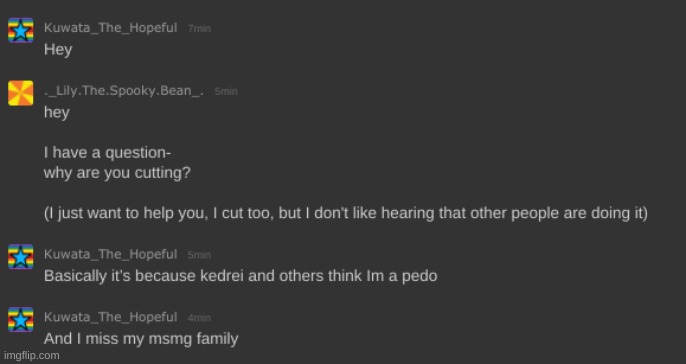Click Lily's lowercase "hey" reply
Image resolution: width=686 pixels, height=364 pixels.
[57, 113]
